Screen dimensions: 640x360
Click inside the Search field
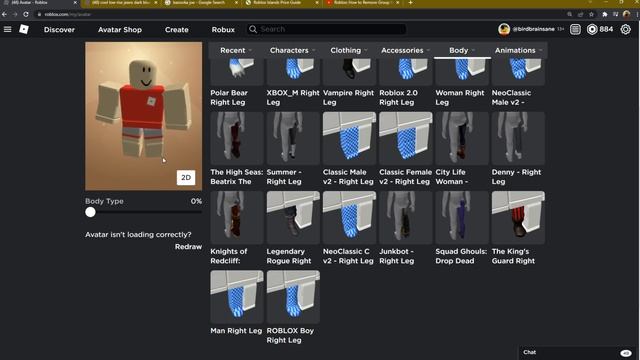[327, 29]
